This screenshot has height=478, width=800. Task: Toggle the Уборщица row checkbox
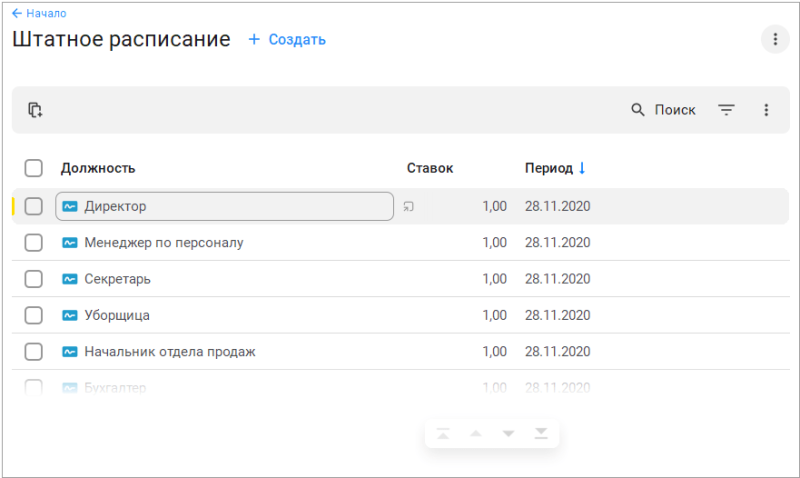(34, 315)
